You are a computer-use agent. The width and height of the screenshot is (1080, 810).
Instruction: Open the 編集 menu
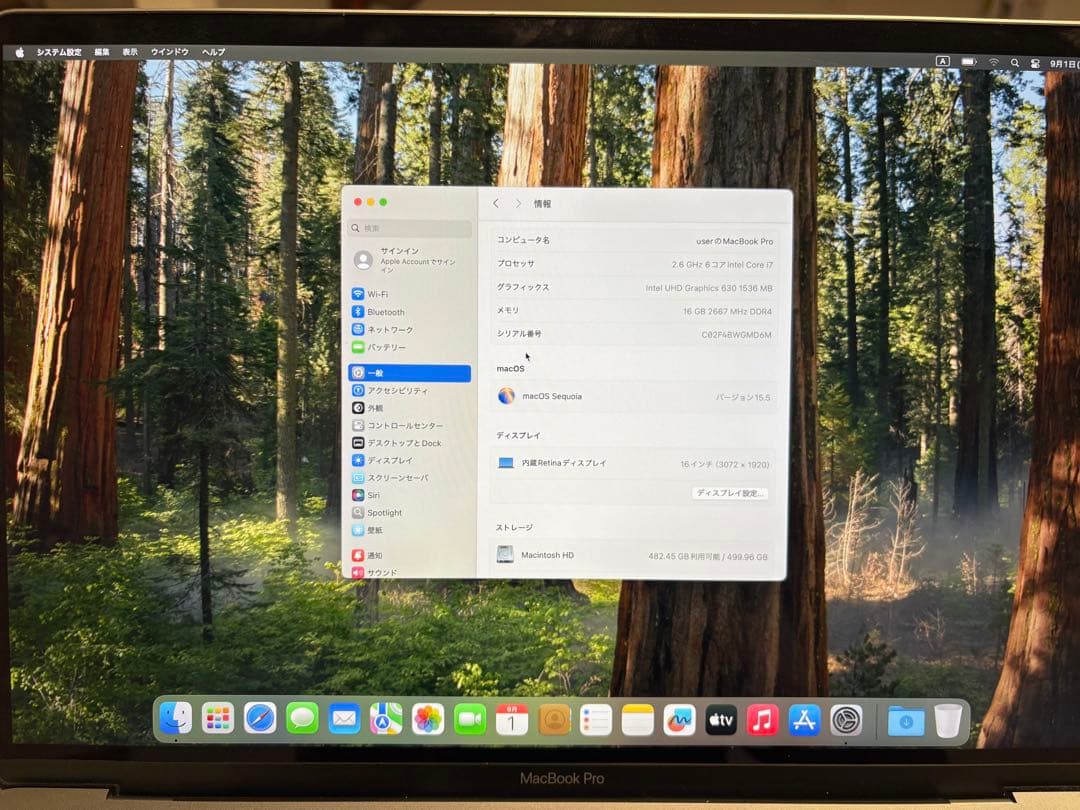click(x=102, y=52)
